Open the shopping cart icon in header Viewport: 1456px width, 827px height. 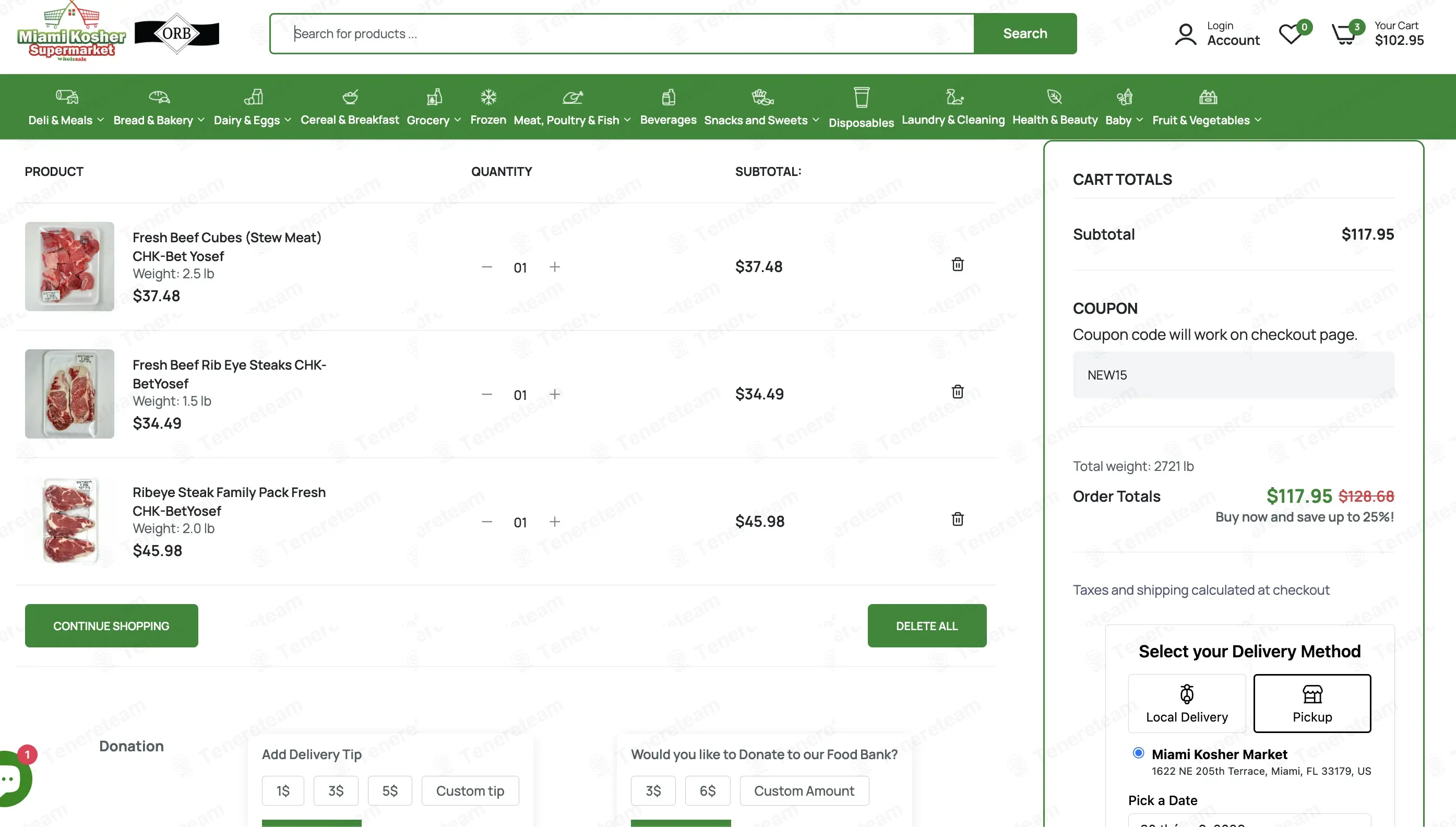pyautogui.click(x=1344, y=34)
